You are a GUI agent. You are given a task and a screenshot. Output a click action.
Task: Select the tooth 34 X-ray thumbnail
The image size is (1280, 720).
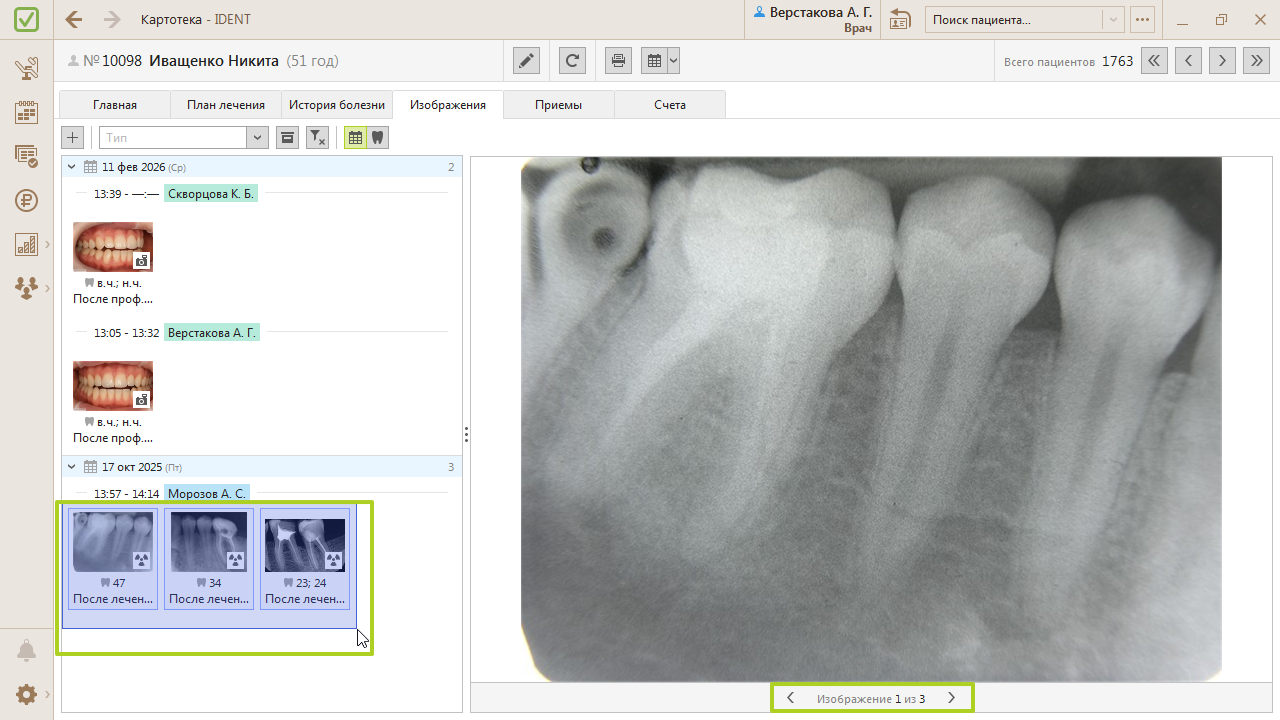[x=209, y=558]
